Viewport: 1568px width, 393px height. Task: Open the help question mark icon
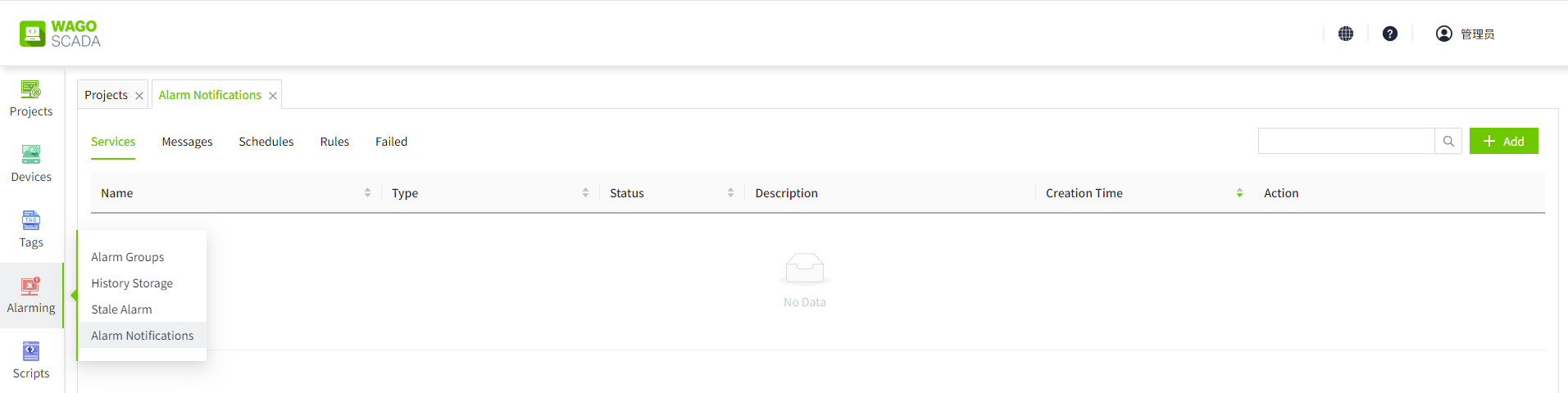click(x=1390, y=34)
